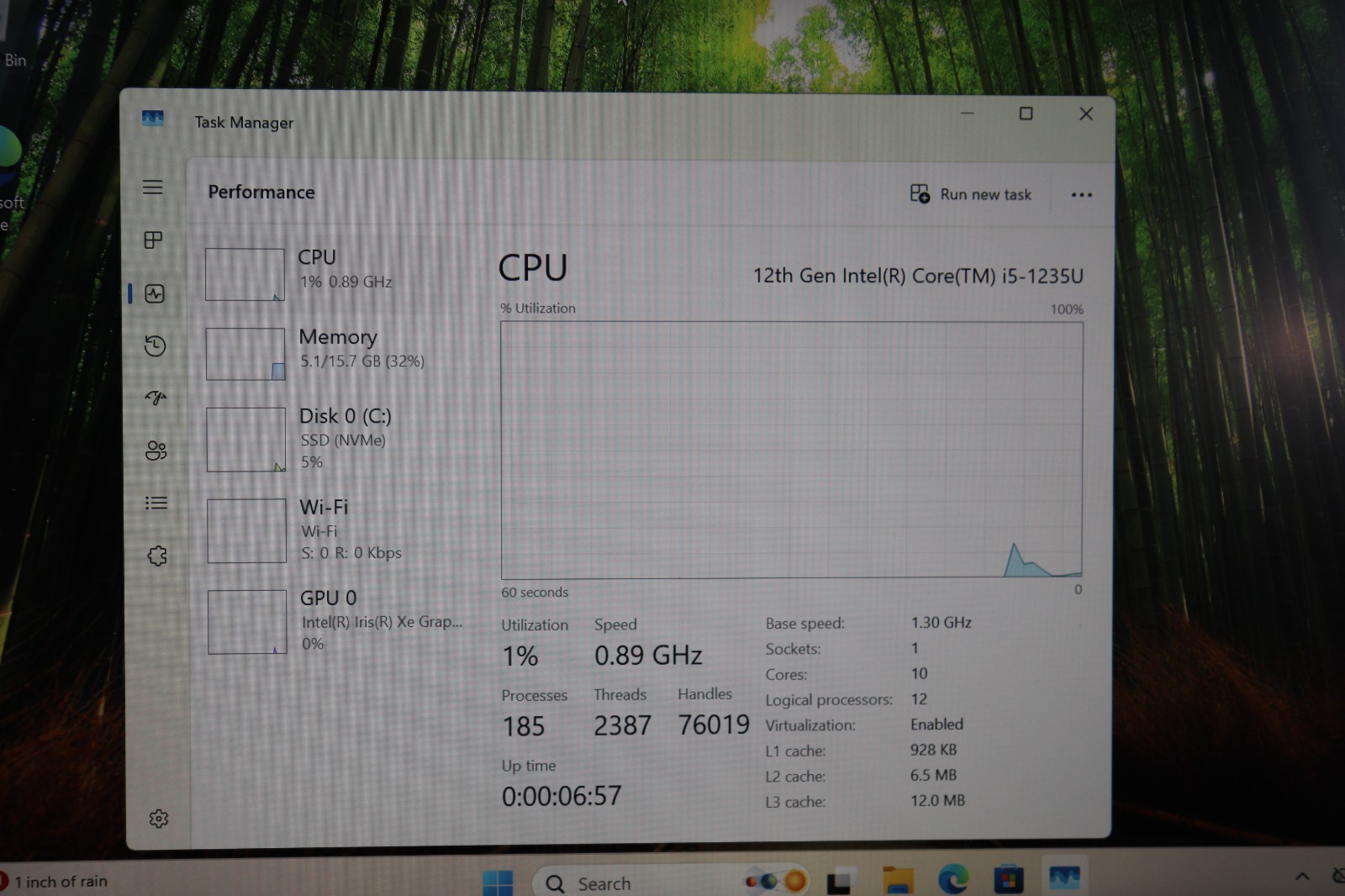Click the Wi-Fi mini graph thumbnail

[247, 530]
